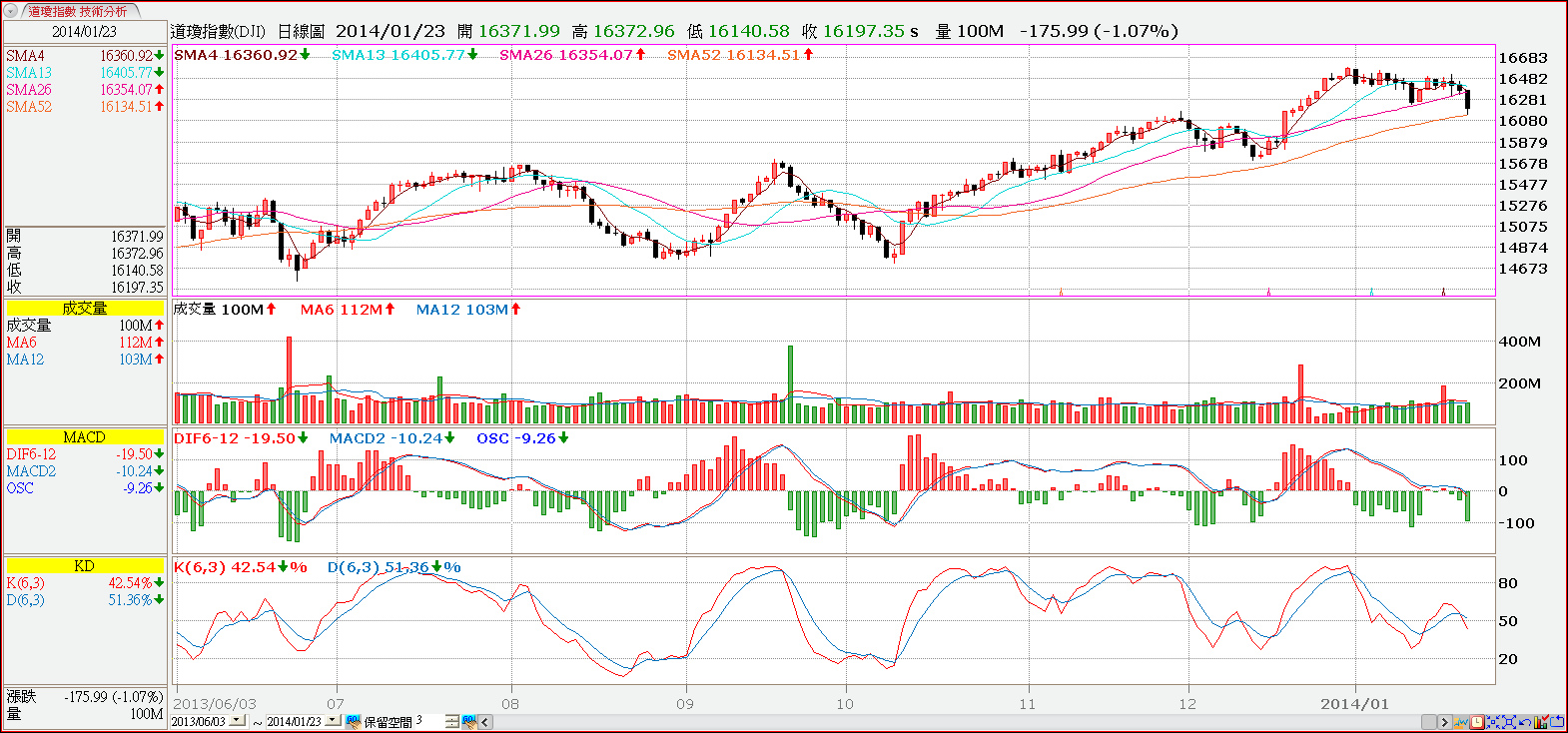Click the export/share icon at bottom right
This screenshot has width=1568, height=733.
(x=1556, y=721)
